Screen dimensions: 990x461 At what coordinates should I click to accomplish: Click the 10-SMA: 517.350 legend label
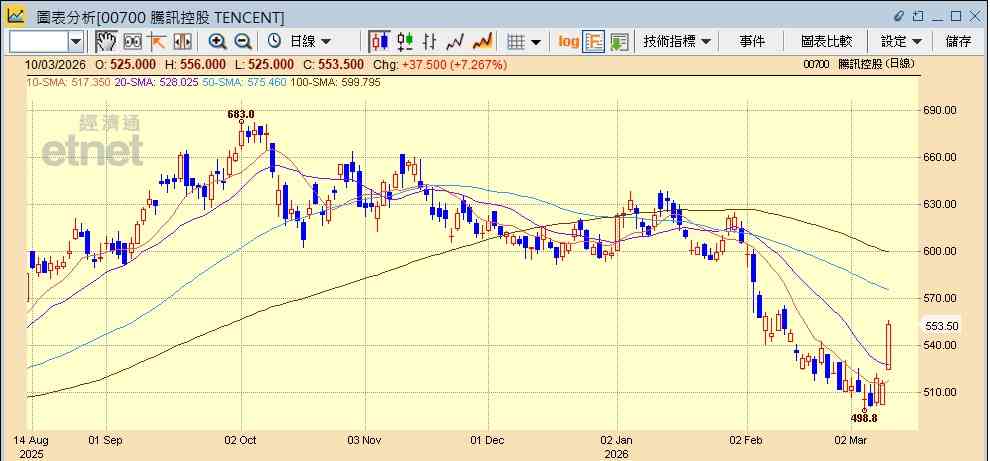(68, 82)
